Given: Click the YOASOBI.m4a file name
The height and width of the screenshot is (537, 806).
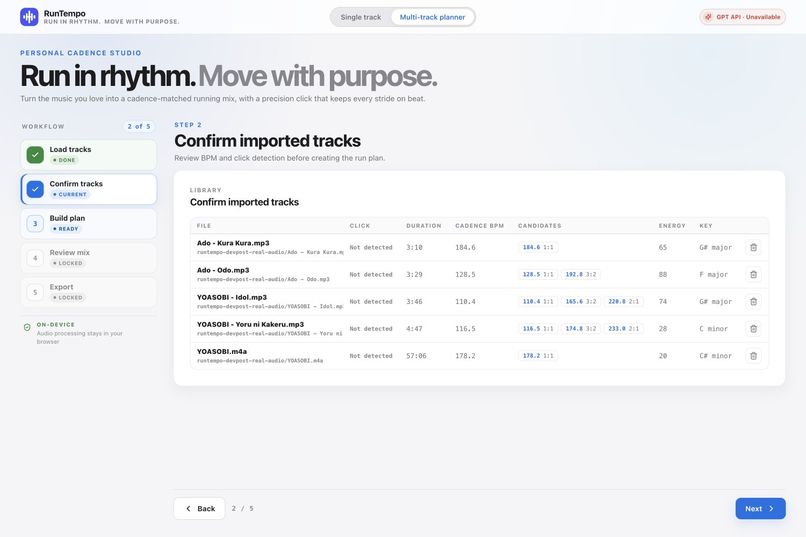Looking at the screenshot, I should [x=222, y=351].
